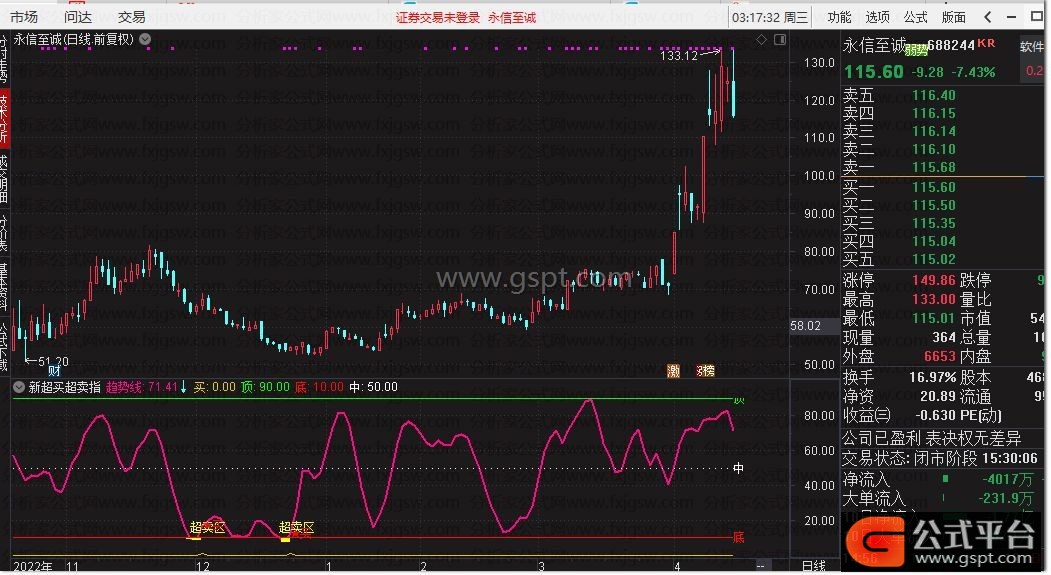Click the 交易状态: 闭市阶段 status line
Screen dimensions: 1051x575
tap(942, 458)
